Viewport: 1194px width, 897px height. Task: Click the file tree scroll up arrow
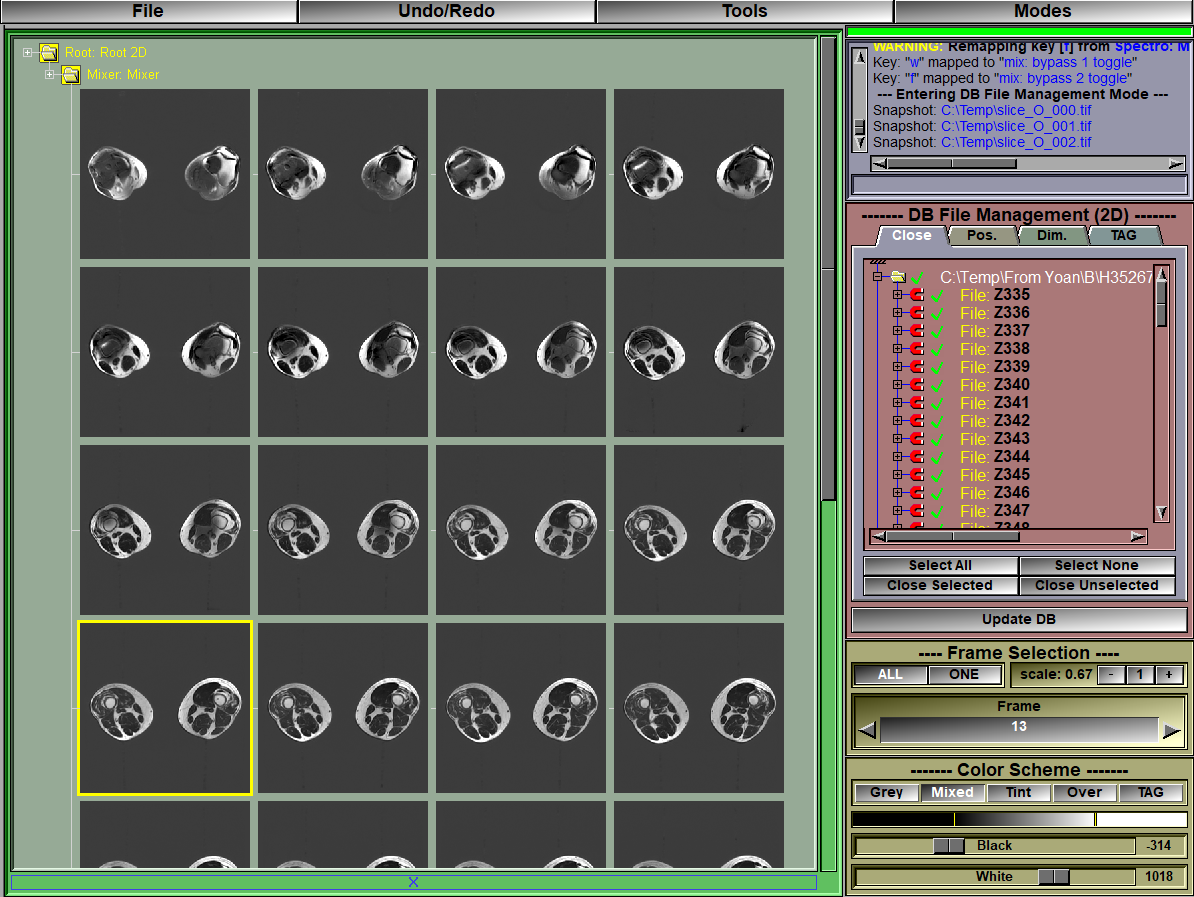click(x=1161, y=274)
